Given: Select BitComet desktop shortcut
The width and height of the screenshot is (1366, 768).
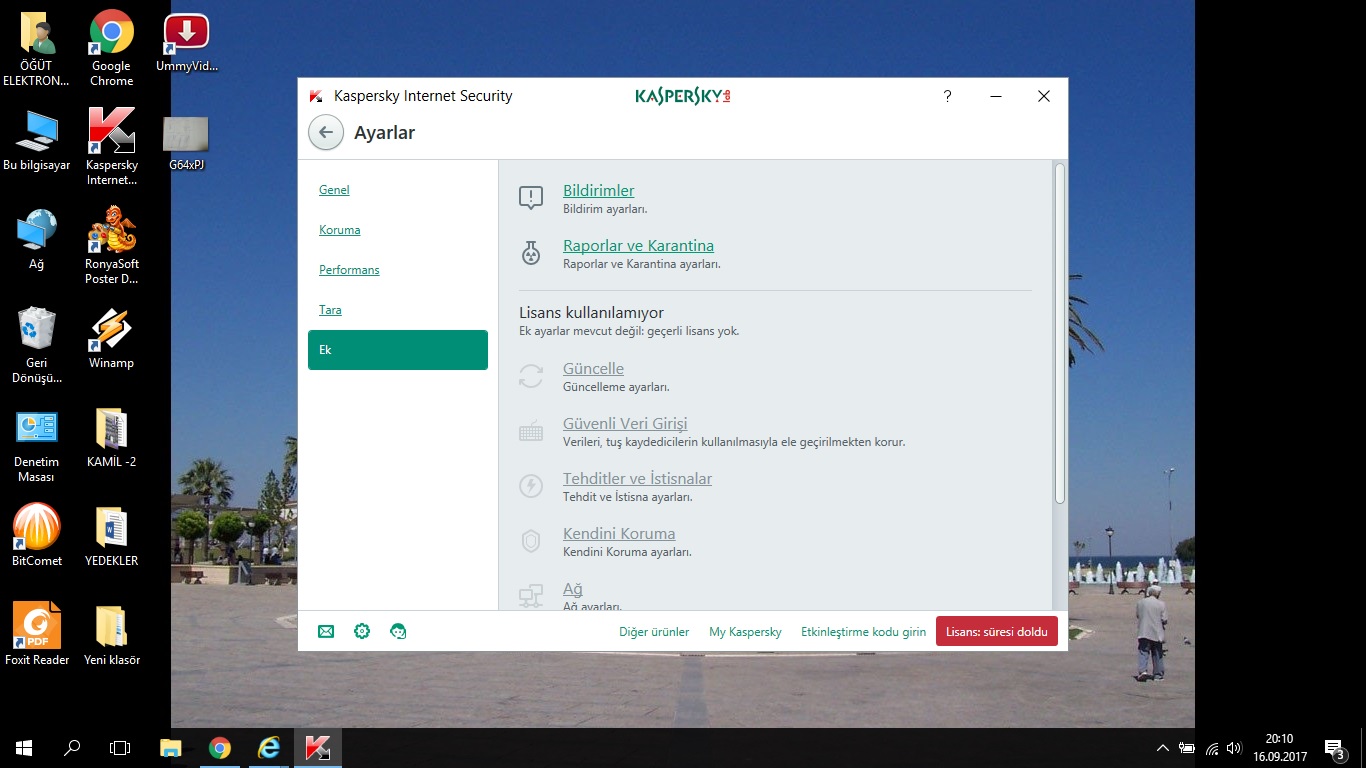Looking at the screenshot, I should [37, 536].
